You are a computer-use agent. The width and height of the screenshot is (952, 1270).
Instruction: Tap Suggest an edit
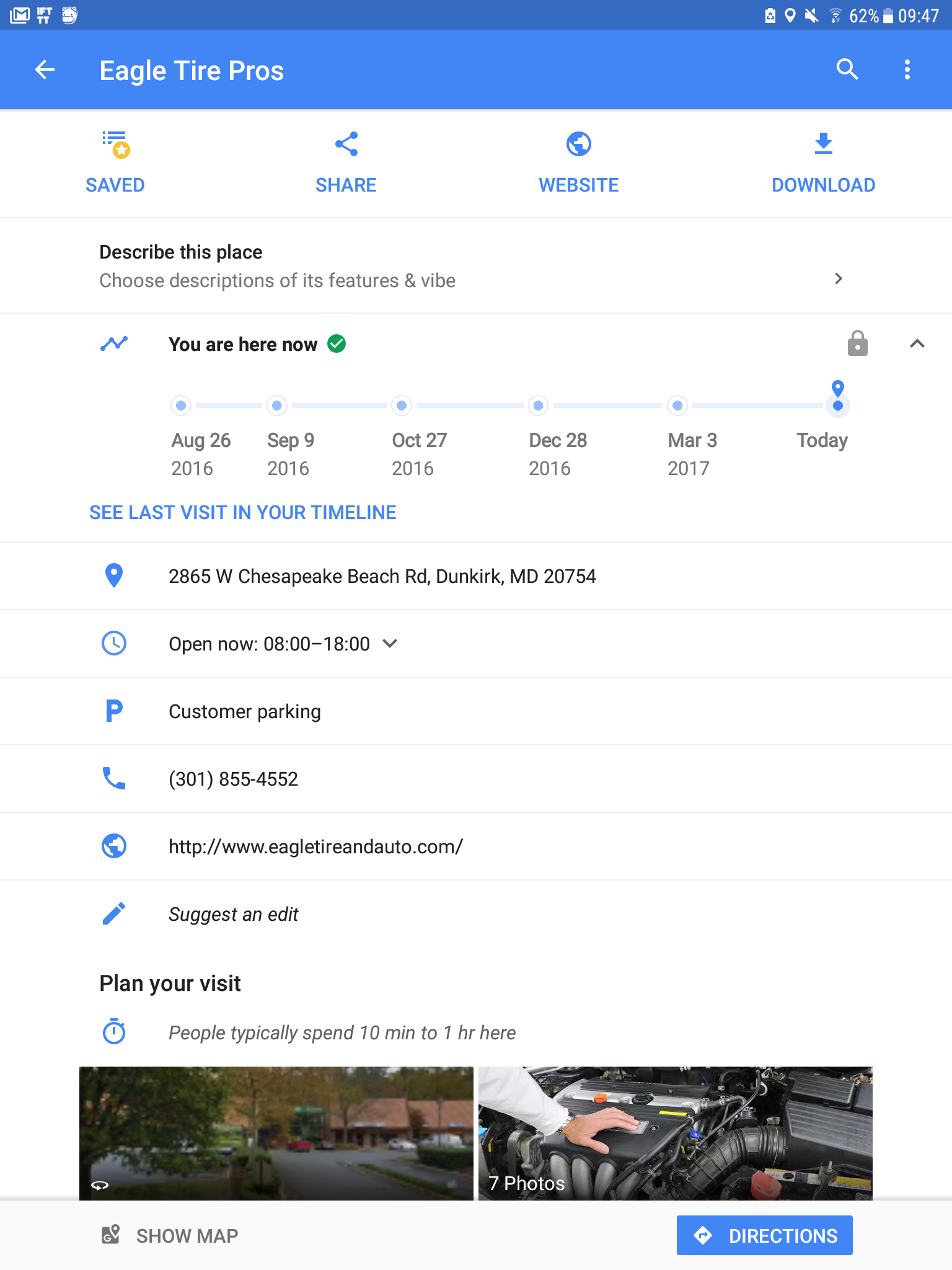[x=234, y=914]
